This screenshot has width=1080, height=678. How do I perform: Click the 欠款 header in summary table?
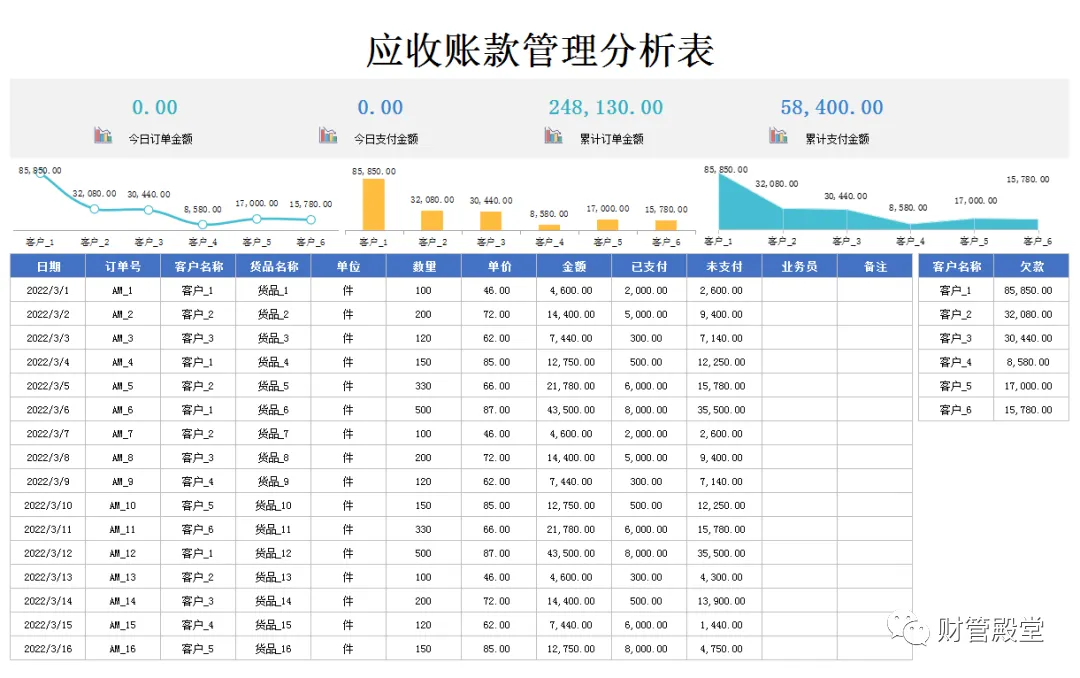1032,266
